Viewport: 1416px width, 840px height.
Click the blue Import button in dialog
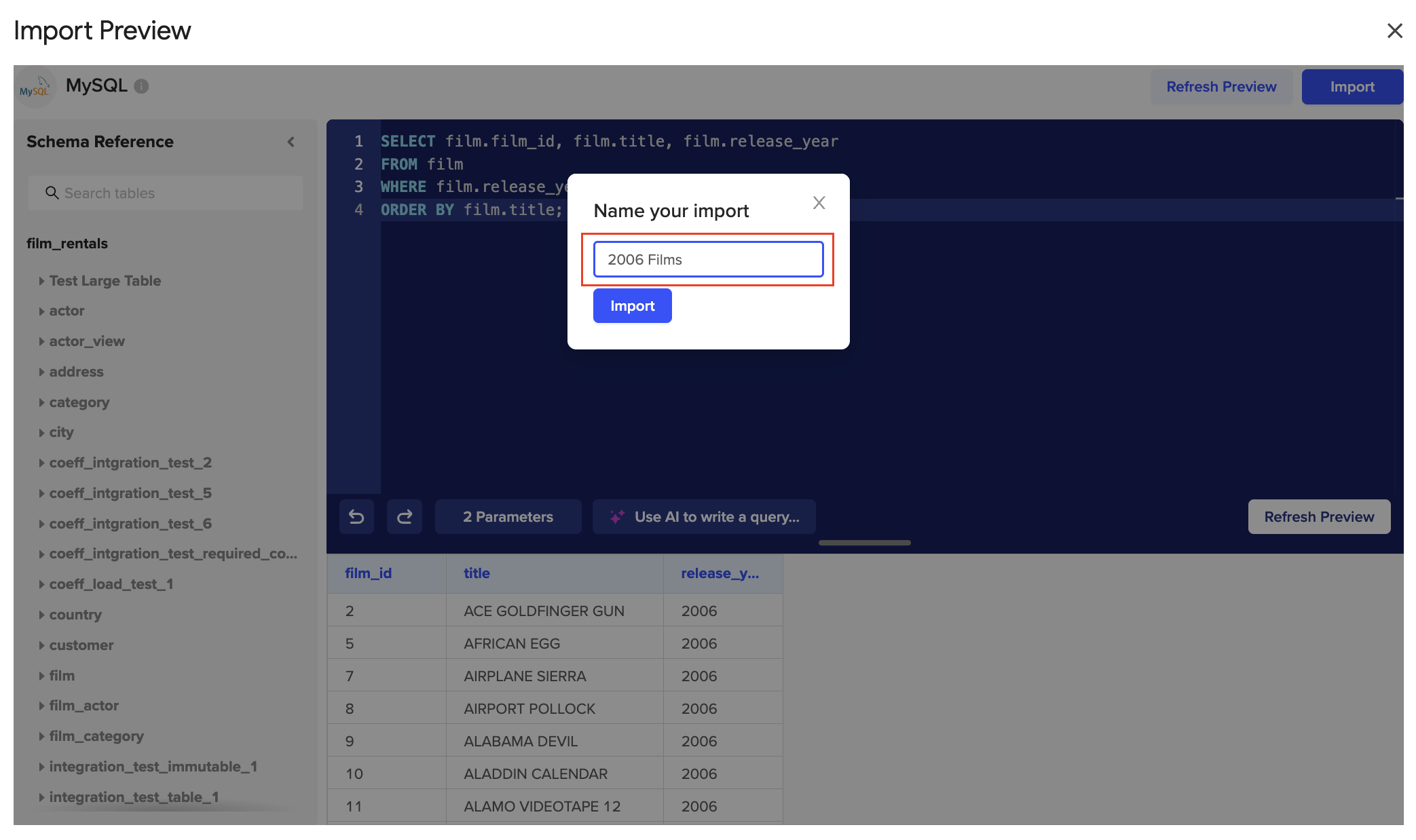(632, 306)
